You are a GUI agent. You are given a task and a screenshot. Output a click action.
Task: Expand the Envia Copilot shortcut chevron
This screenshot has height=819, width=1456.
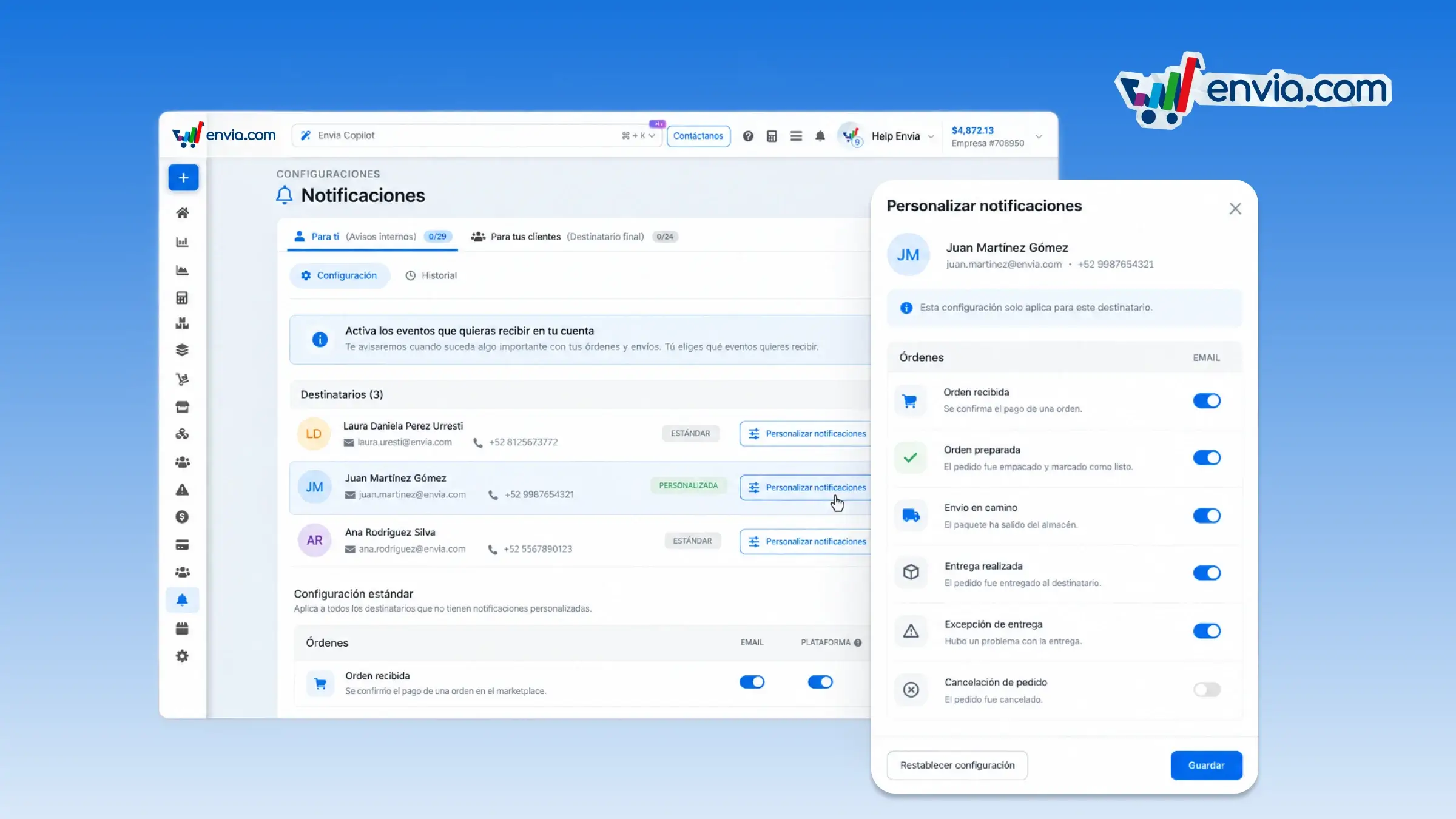tap(652, 136)
